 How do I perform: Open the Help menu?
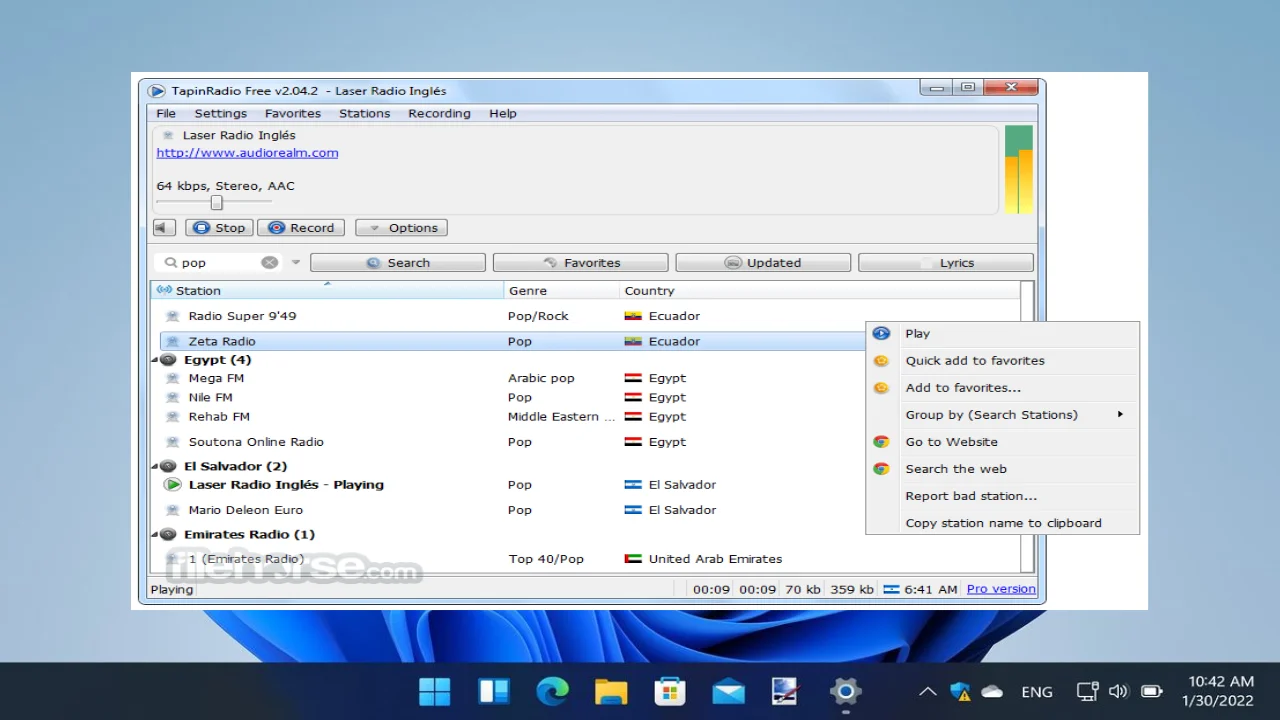(x=503, y=114)
